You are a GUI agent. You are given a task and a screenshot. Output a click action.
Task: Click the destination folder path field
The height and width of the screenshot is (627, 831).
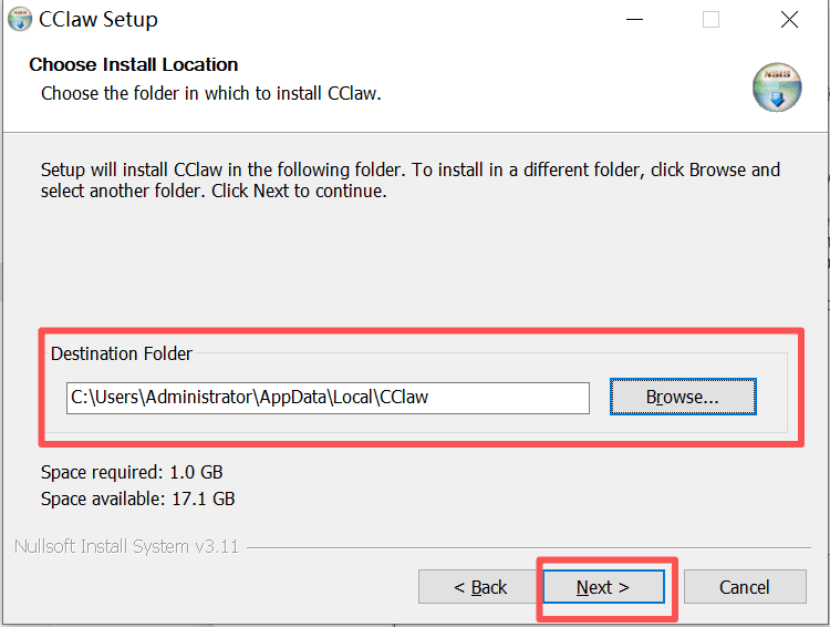pyautogui.click(x=328, y=397)
